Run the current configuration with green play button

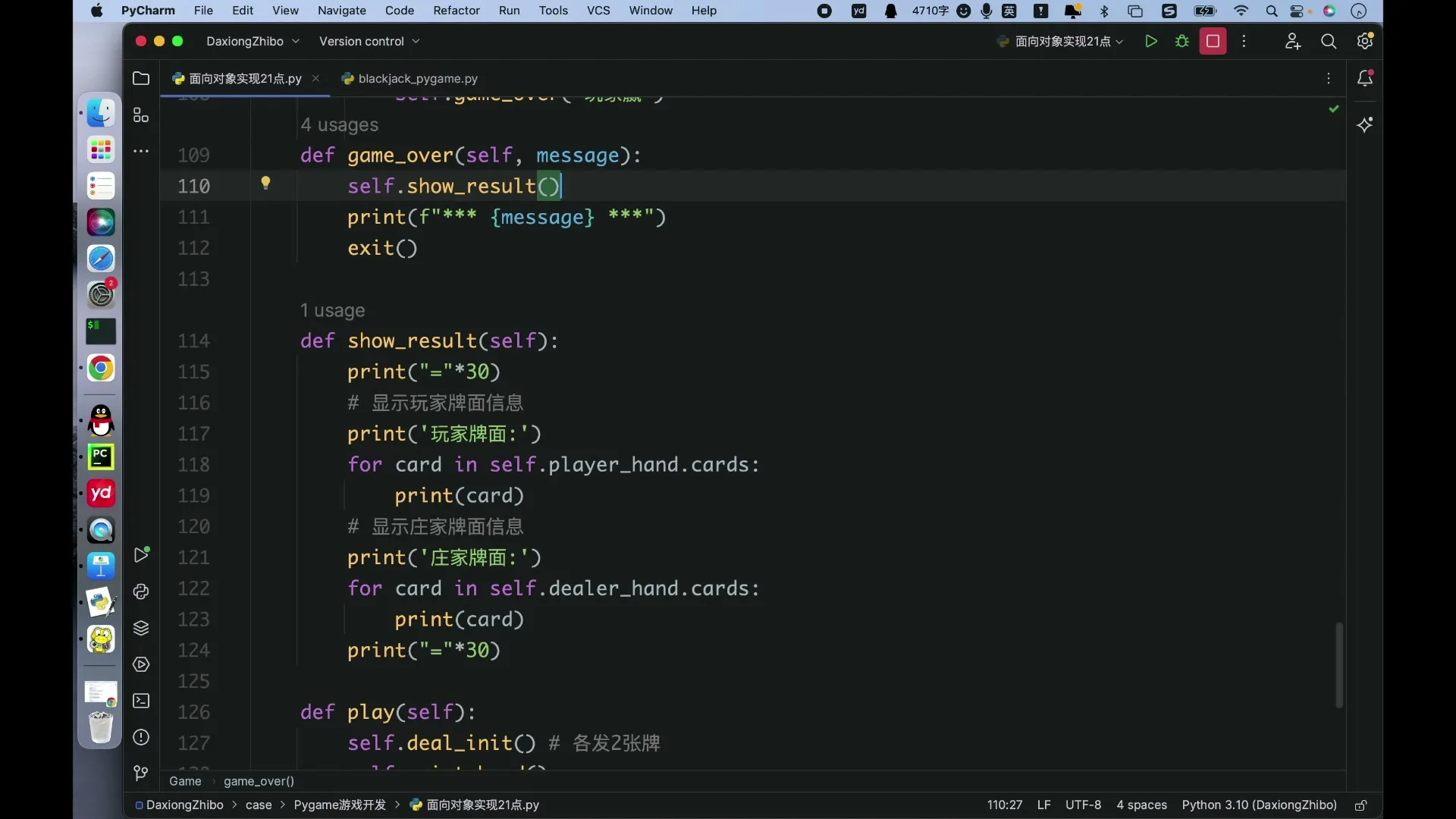pos(1150,42)
